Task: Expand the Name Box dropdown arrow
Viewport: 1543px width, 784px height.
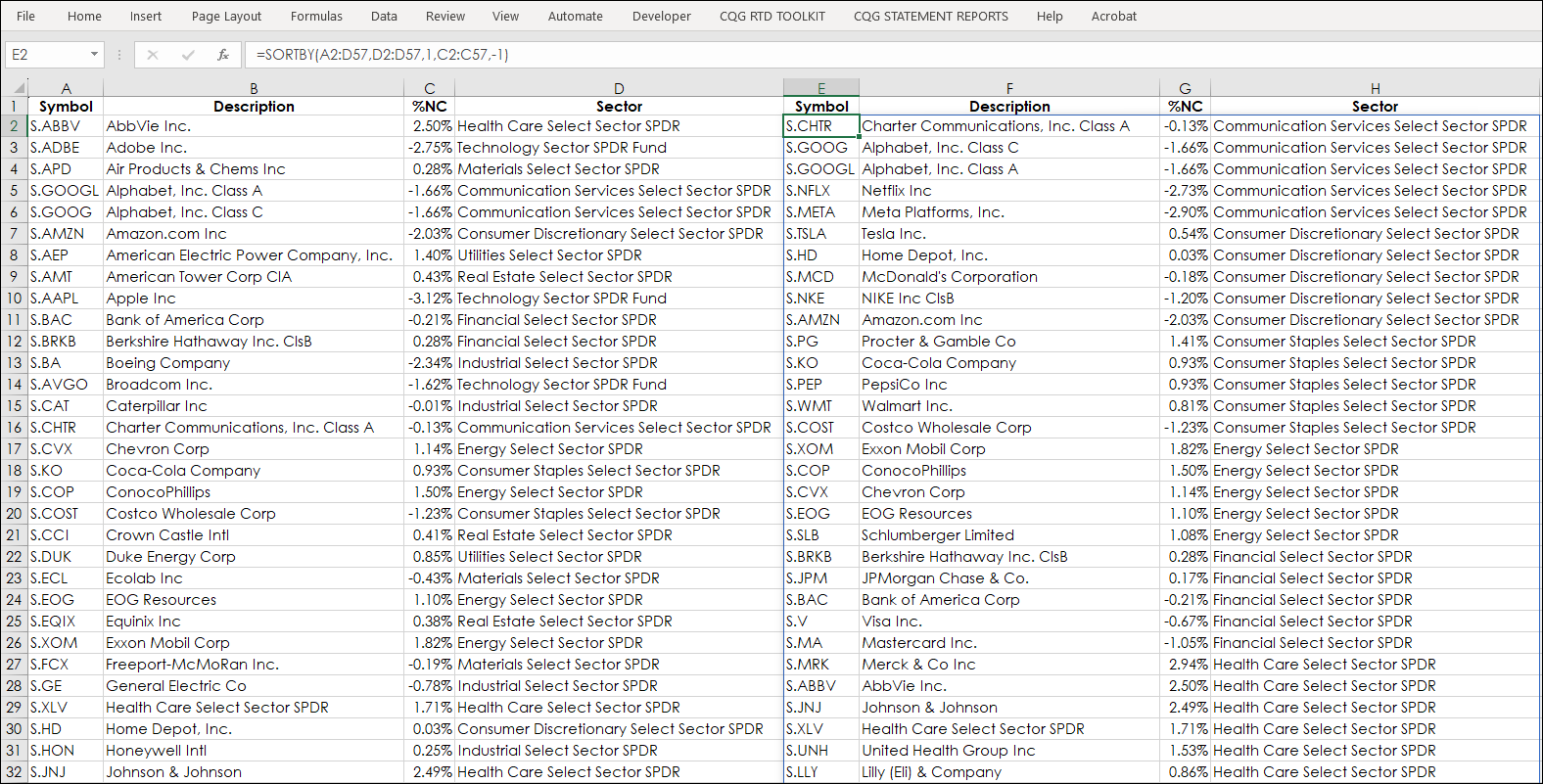Action: click(x=94, y=55)
